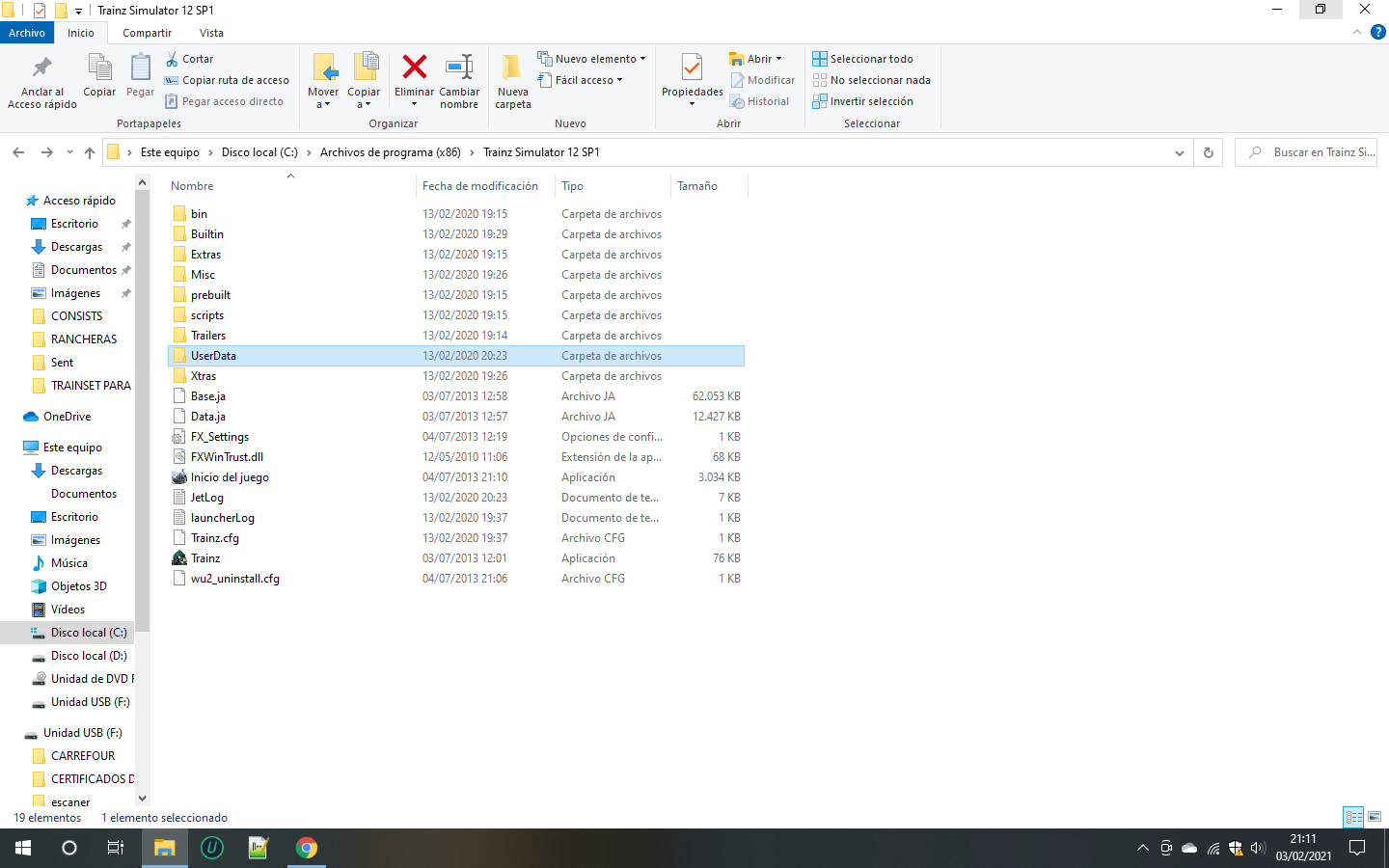The width and height of the screenshot is (1389, 868).
Task: Expand the Fácil acceso dropdown
Action: click(x=581, y=80)
